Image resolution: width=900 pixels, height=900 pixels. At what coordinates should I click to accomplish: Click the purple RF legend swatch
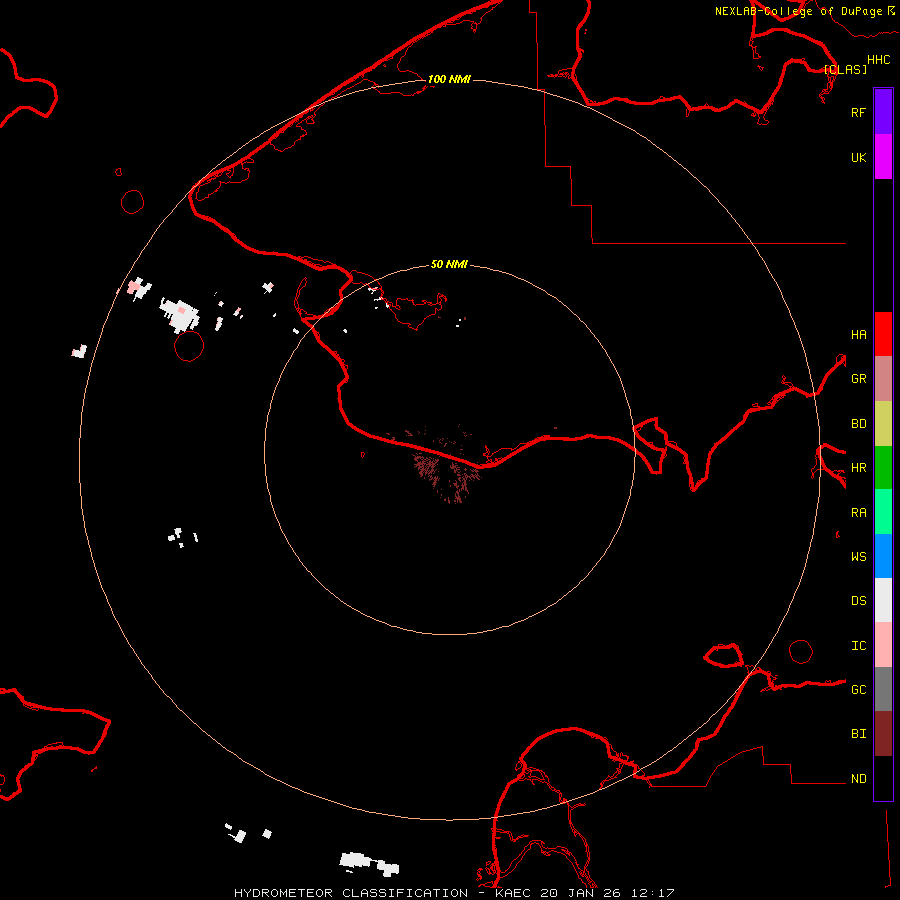(x=883, y=112)
